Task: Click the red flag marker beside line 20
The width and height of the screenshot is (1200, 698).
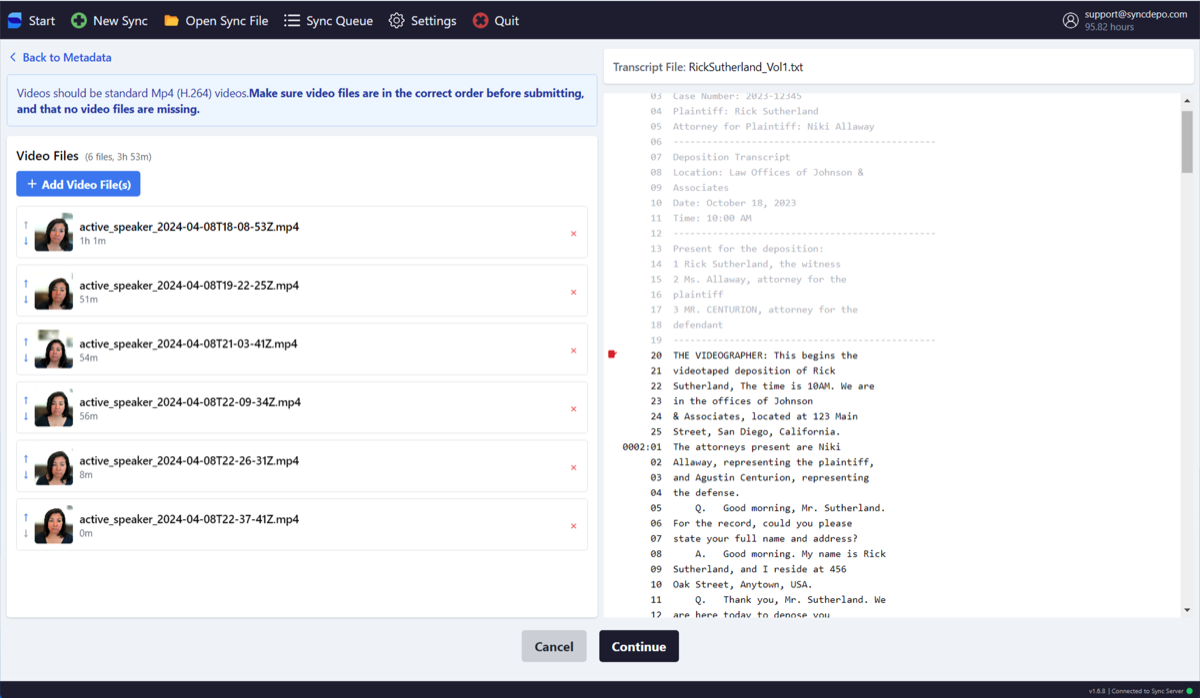Action: (613, 354)
